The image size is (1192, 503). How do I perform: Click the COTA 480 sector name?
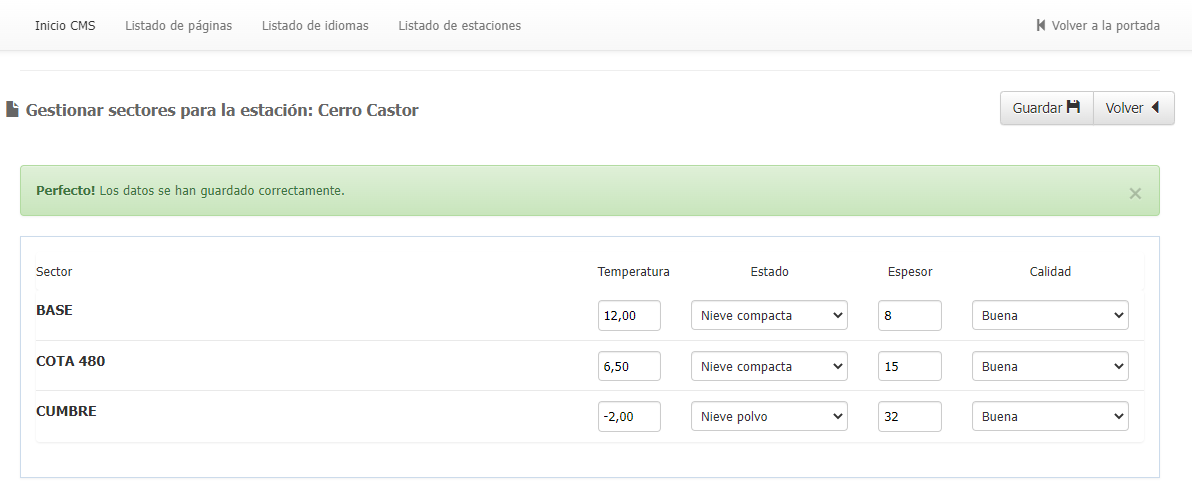[71, 361]
